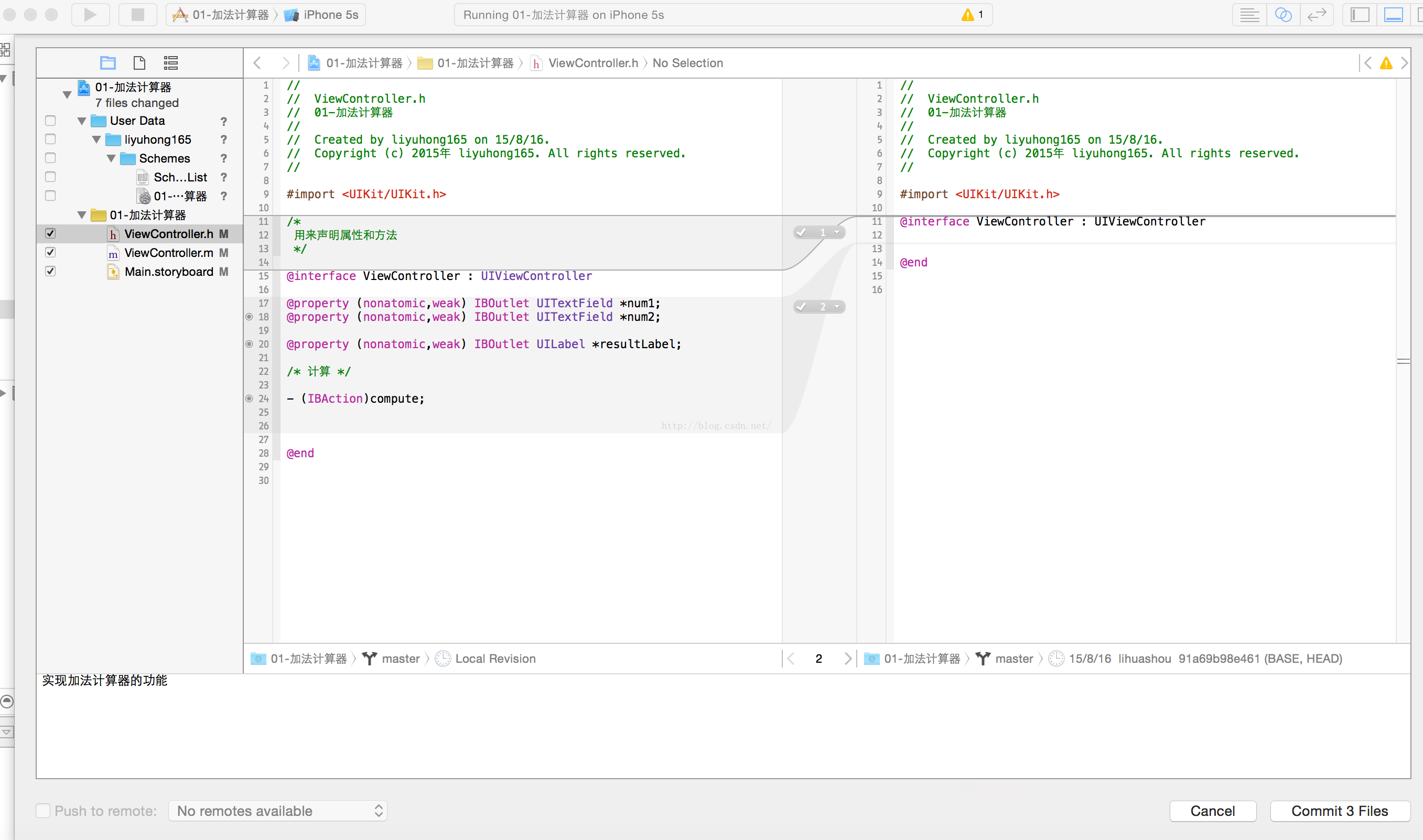
Task: Open No remotes available dropdown
Action: (x=278, y=811)
